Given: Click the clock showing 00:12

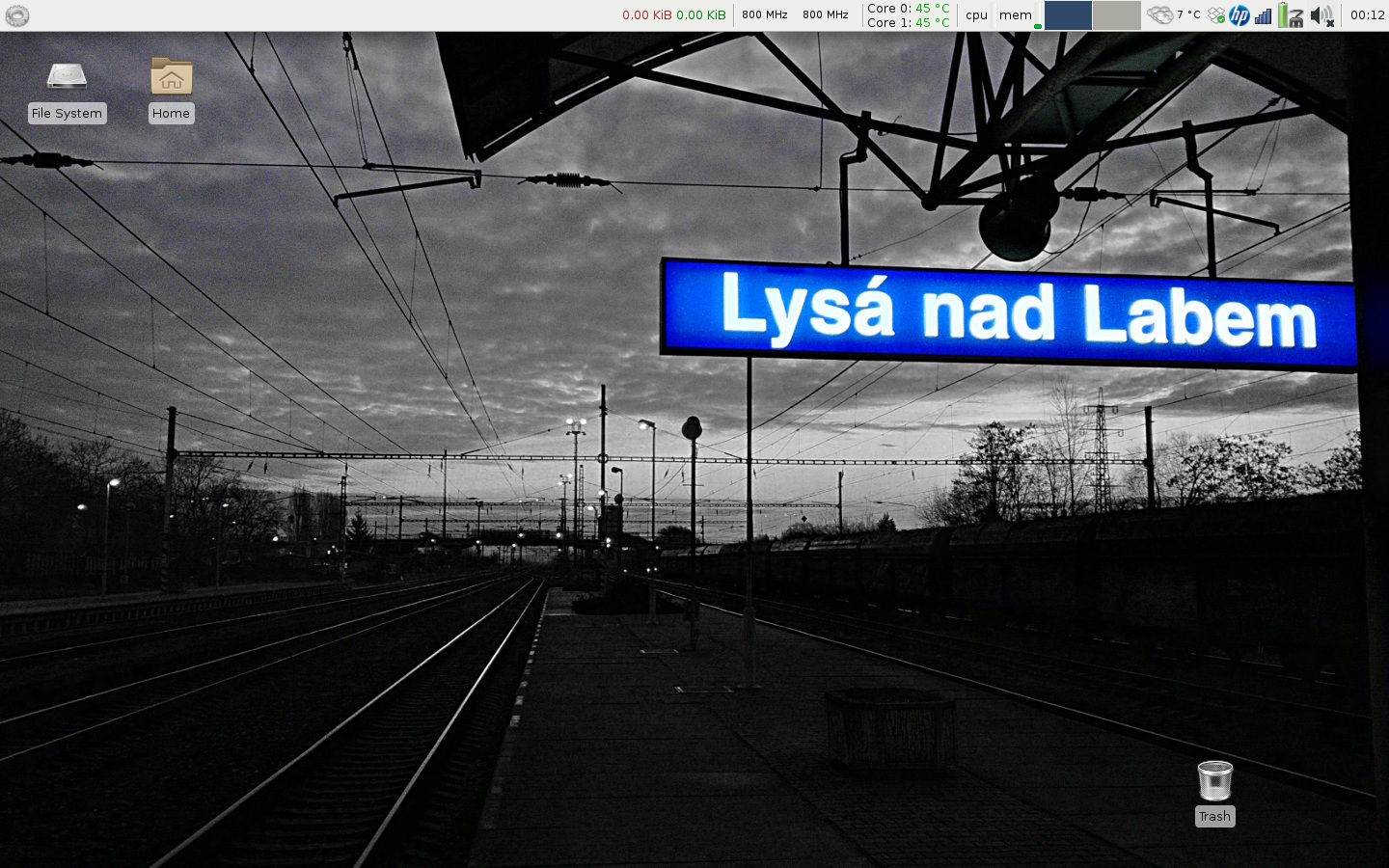Looking at the screenshot, I should pos(1367,15).
